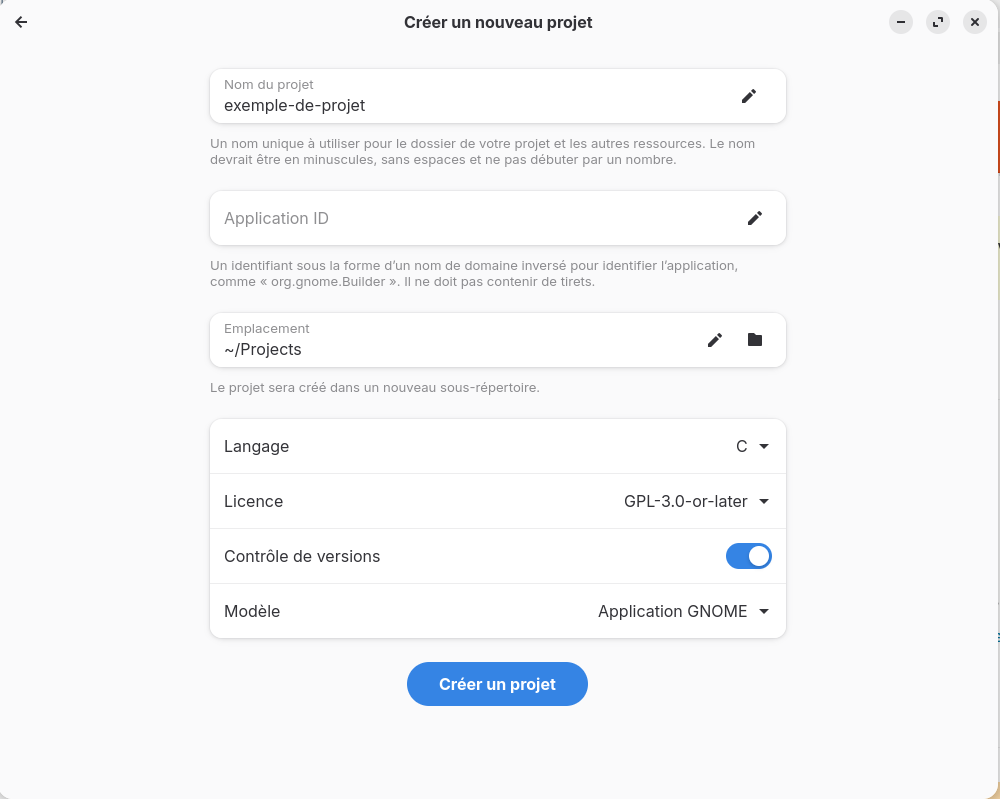Maximize the project creation window
1000x799 pixels.
[938, 22]
